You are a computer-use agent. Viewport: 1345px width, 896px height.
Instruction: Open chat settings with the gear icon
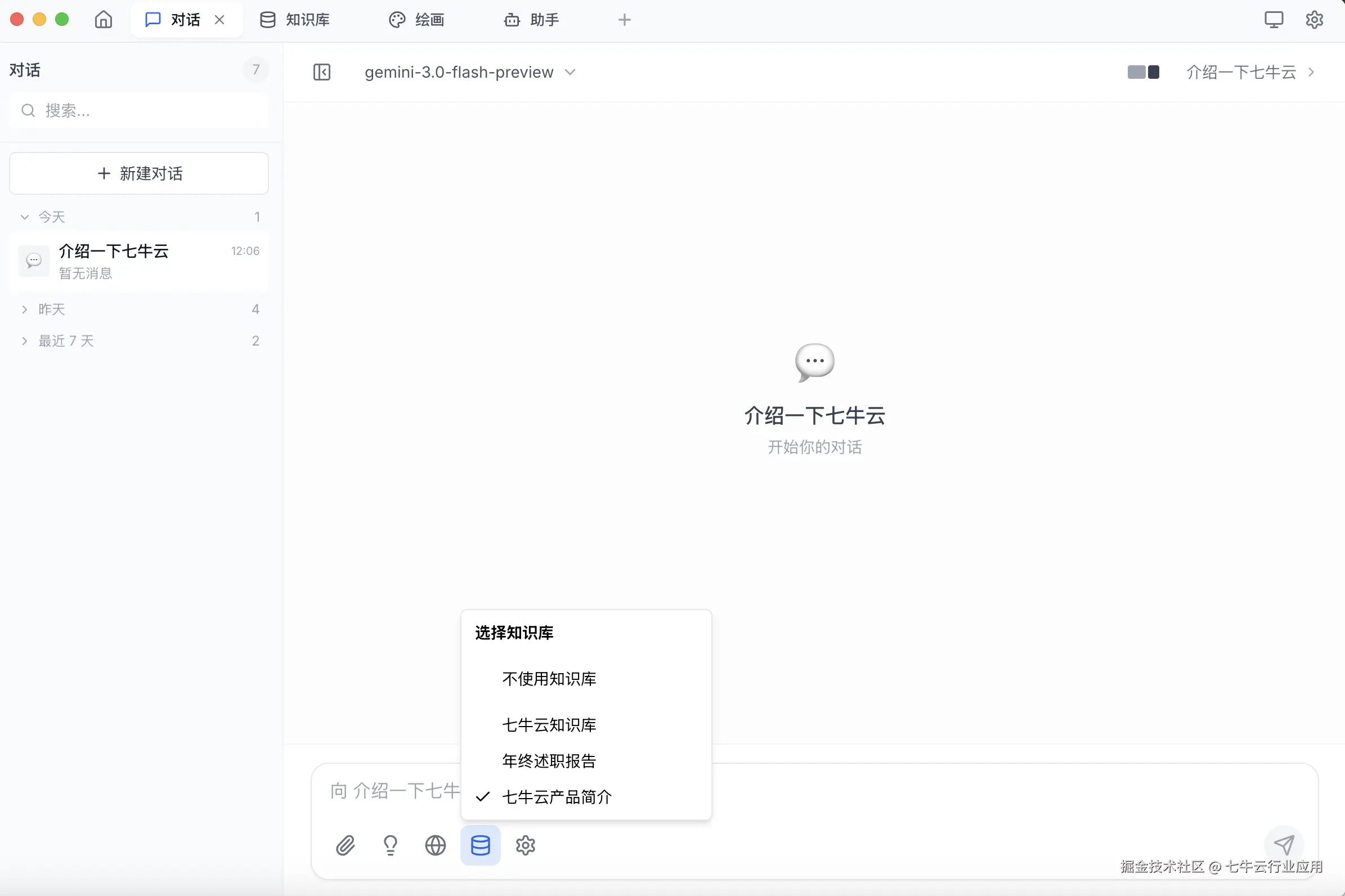tap(525, 845)
